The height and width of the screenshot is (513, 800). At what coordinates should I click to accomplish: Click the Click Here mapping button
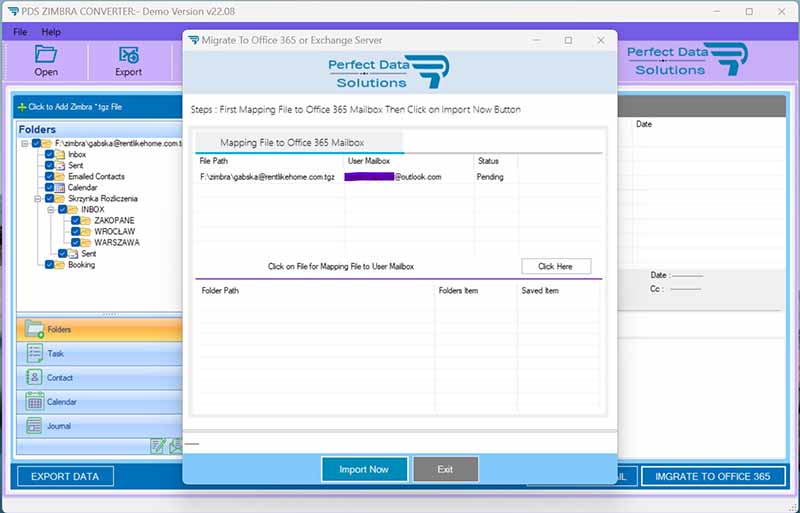556,266
